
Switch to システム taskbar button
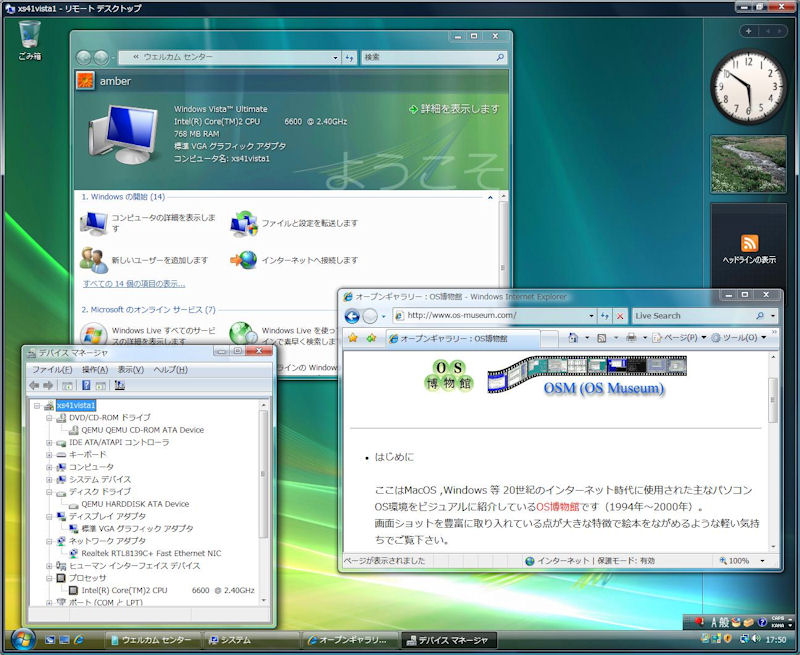(x=251, y=640)
